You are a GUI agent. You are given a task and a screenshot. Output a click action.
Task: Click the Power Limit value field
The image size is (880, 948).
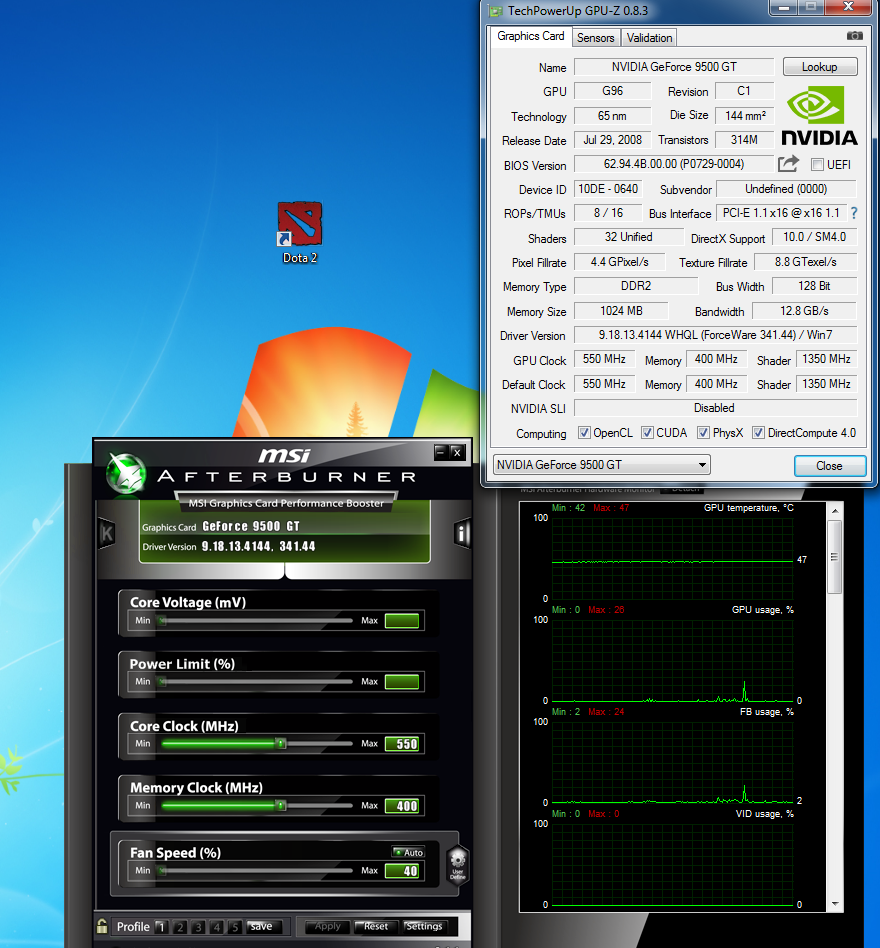402,681
